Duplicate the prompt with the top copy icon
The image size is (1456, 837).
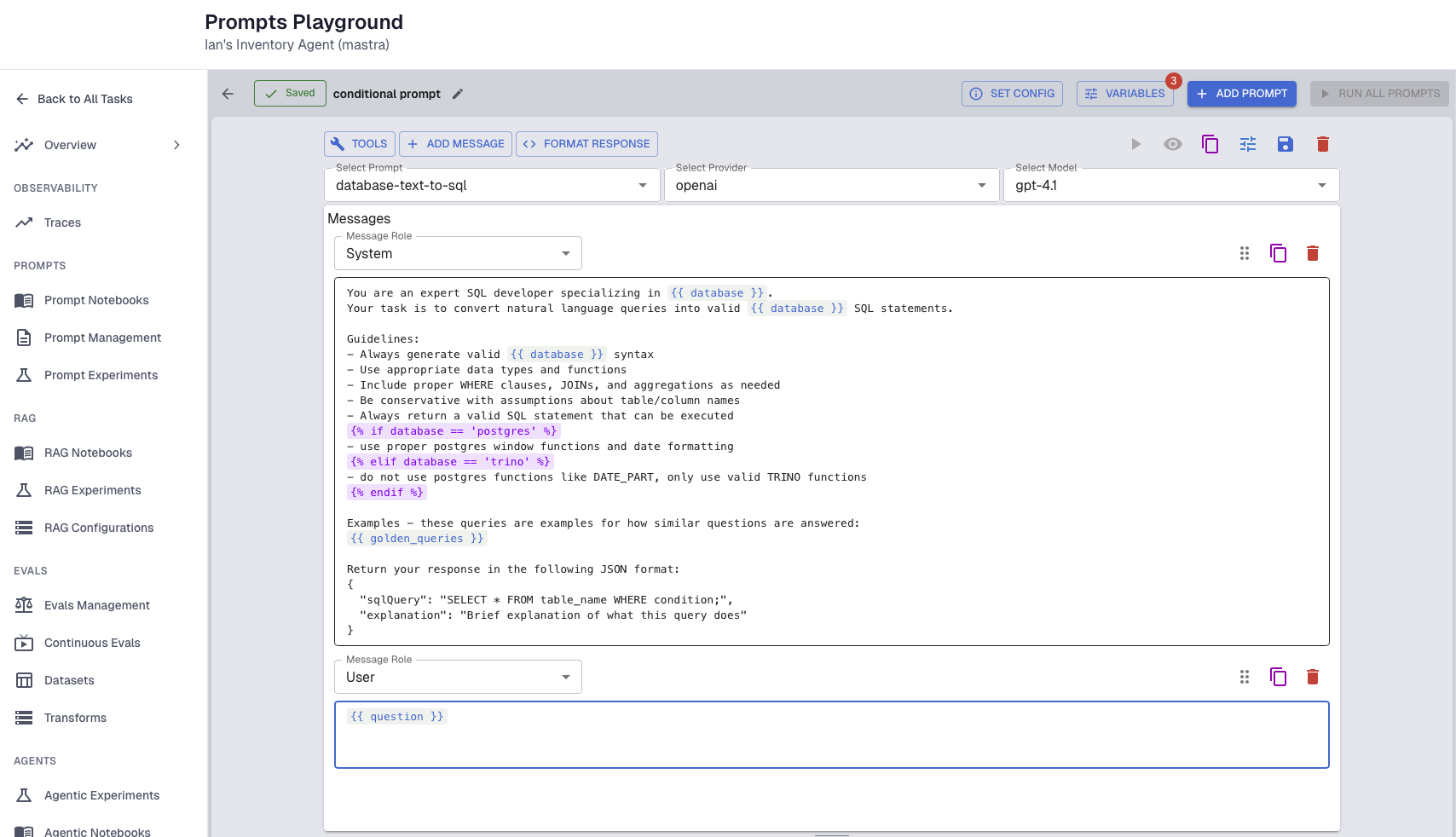click(1210, 144)
